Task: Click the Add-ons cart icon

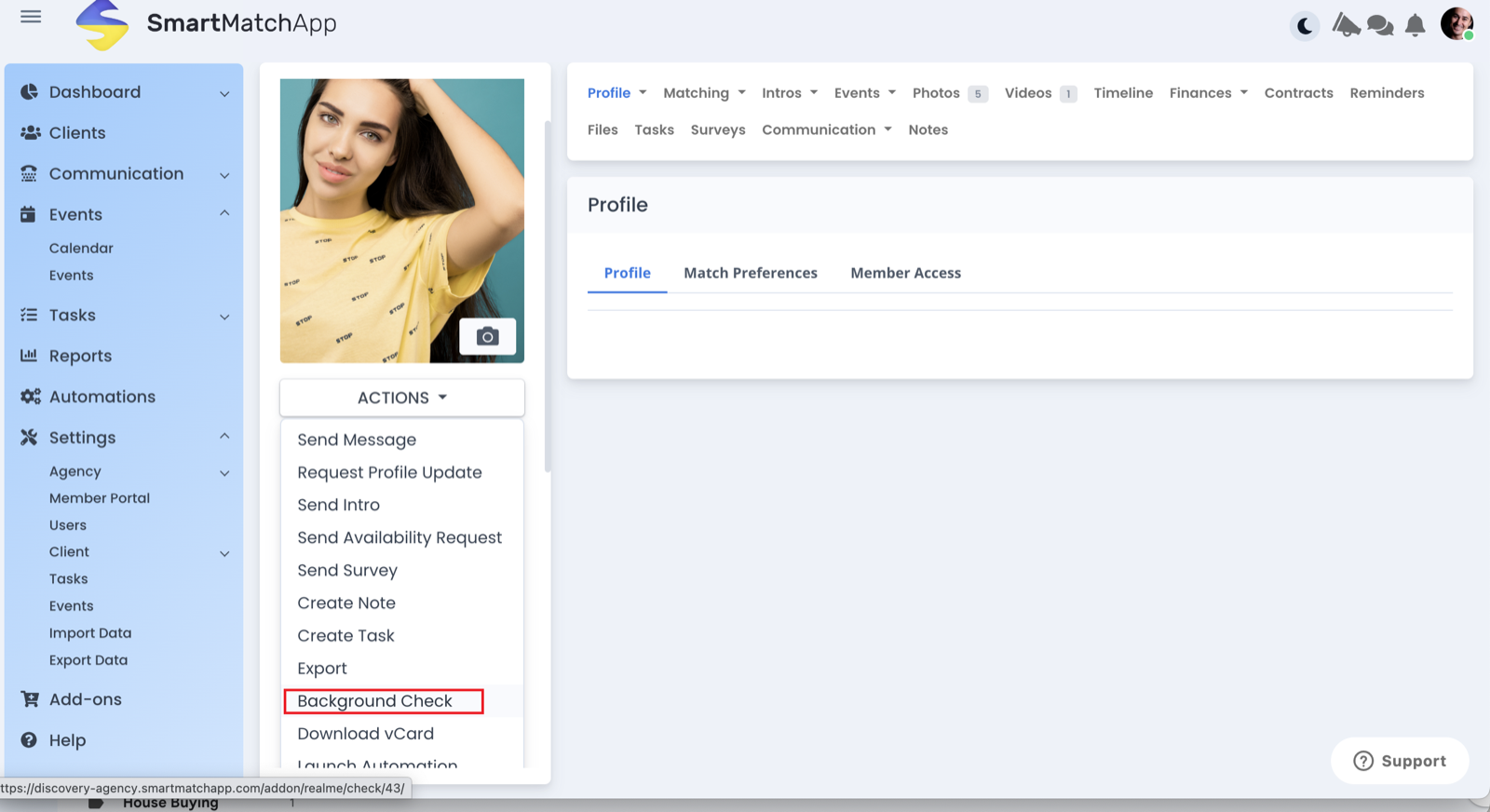Action: (x=30, y=699)
